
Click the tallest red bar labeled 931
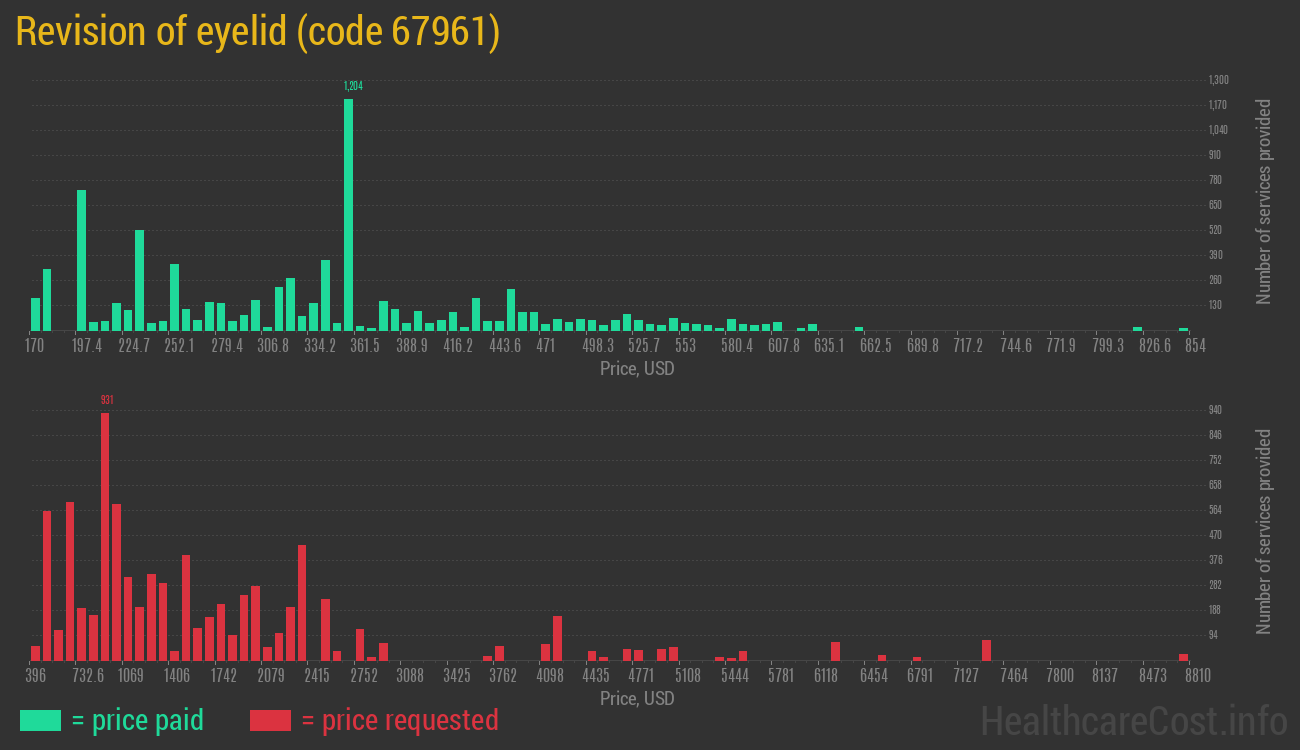tap(105, 536)
